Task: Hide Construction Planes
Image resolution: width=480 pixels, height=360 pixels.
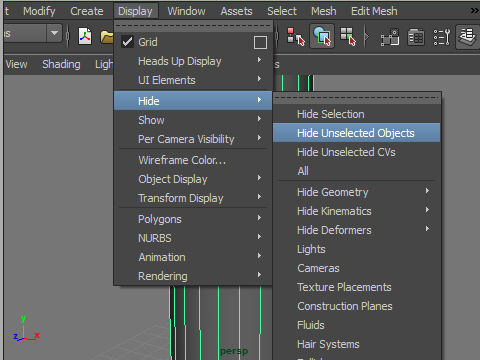Action: pyautogui.click(x=357, y=306)
